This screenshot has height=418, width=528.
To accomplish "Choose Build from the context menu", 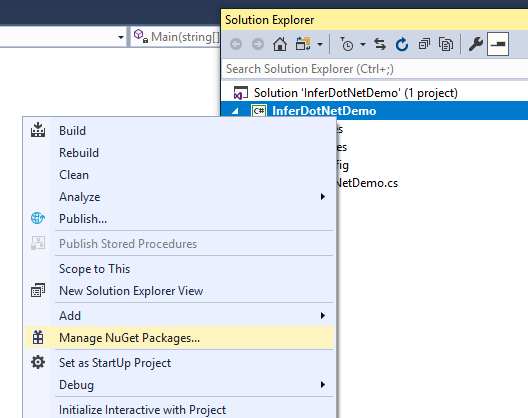I will 179,131.
